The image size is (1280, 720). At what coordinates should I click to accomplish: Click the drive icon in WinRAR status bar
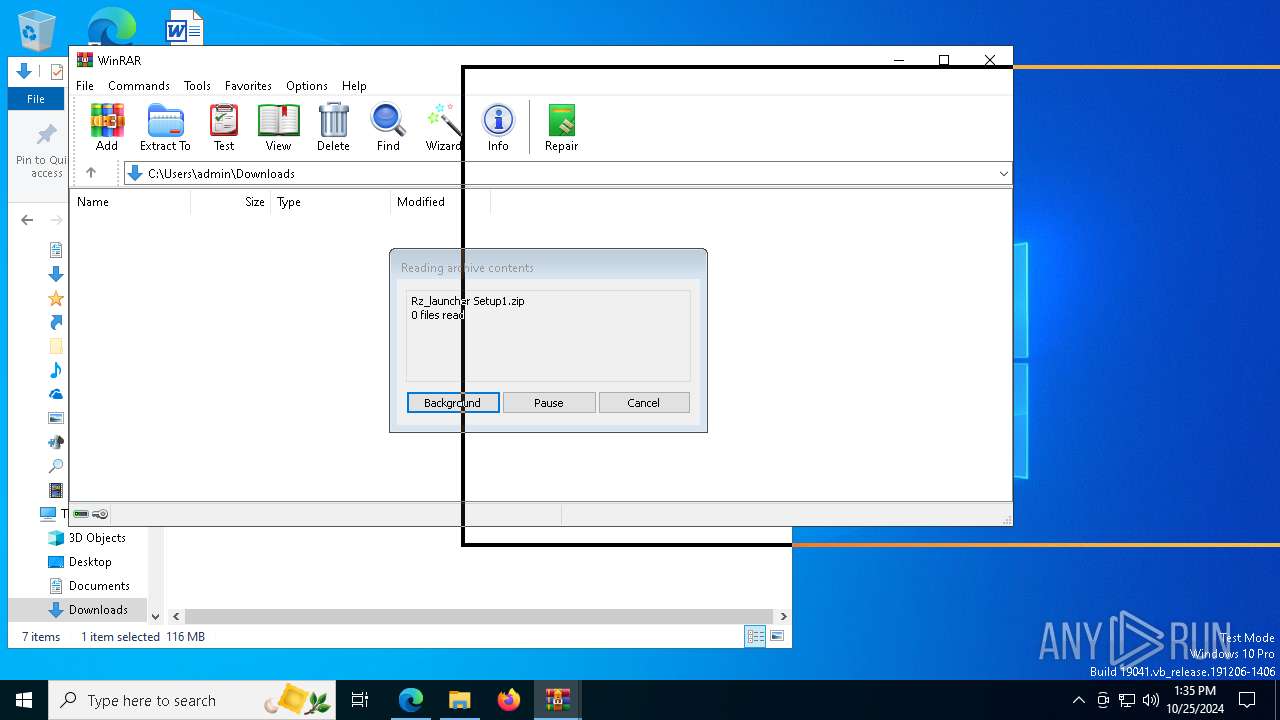coord(81,514)
